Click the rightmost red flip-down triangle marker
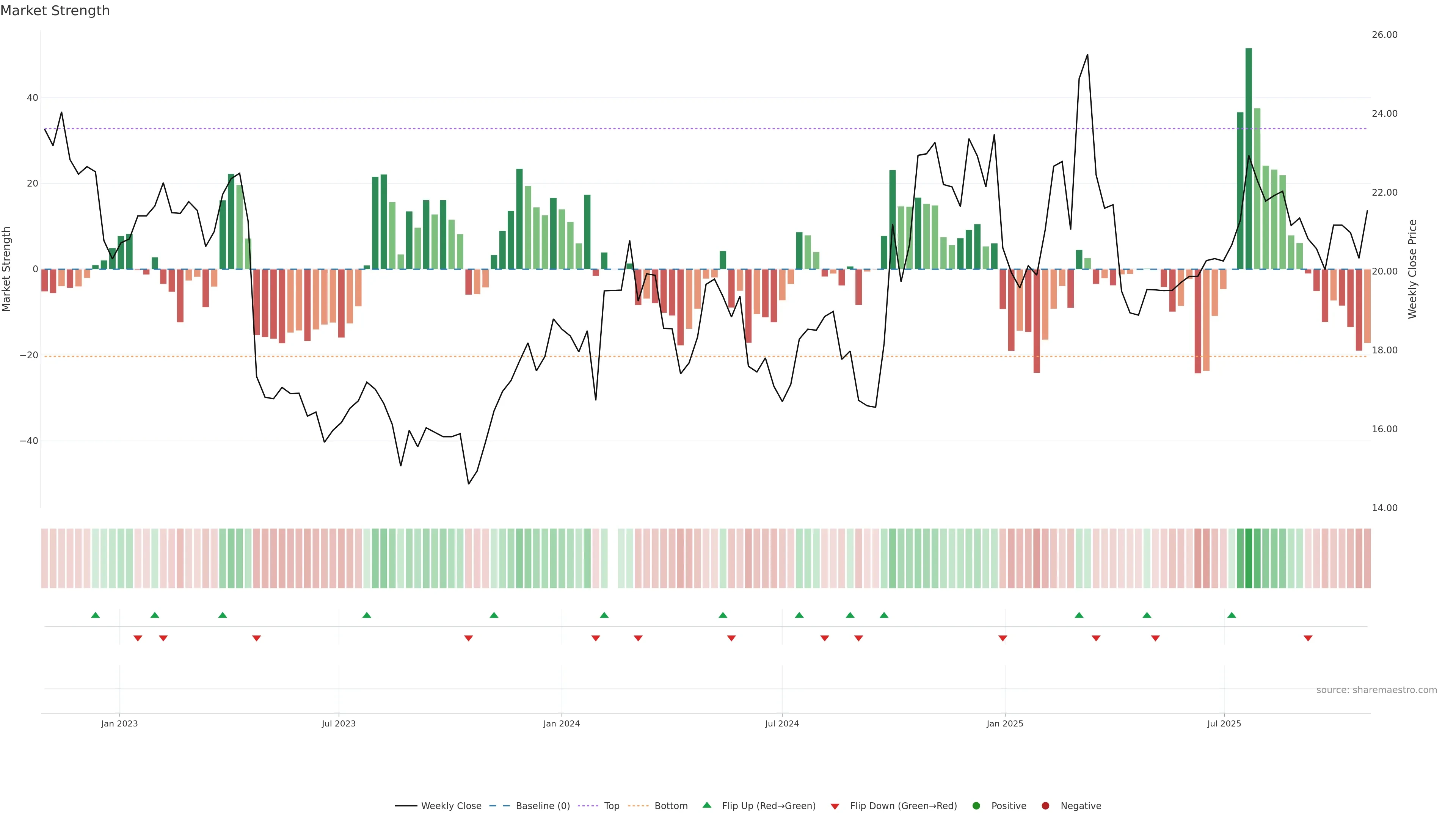The width and height of the screenshot is (1456, 819). pos(1308,638)
